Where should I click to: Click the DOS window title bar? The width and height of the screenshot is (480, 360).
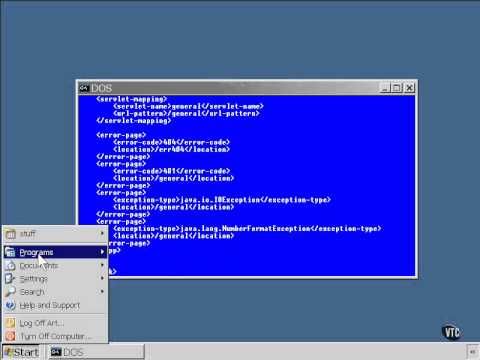point(230,88)
